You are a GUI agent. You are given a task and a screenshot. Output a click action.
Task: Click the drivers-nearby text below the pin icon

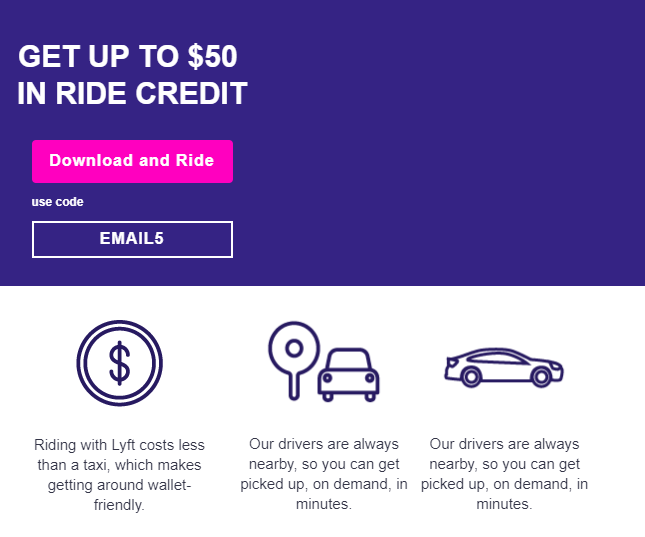[324, 474]
